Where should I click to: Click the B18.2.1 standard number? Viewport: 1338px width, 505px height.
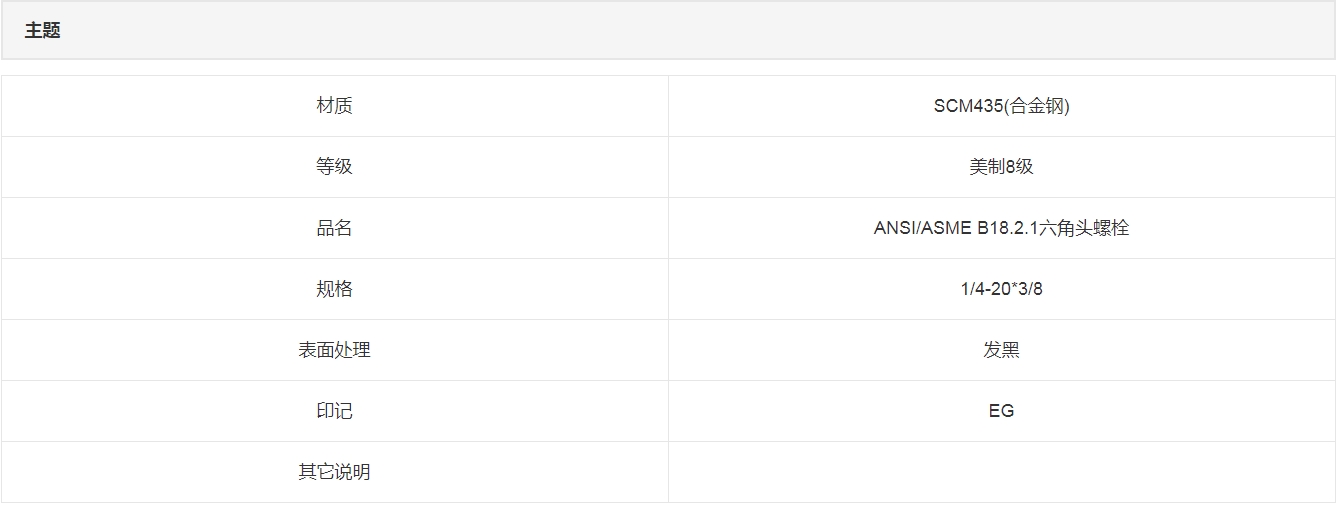point(1008,228)
